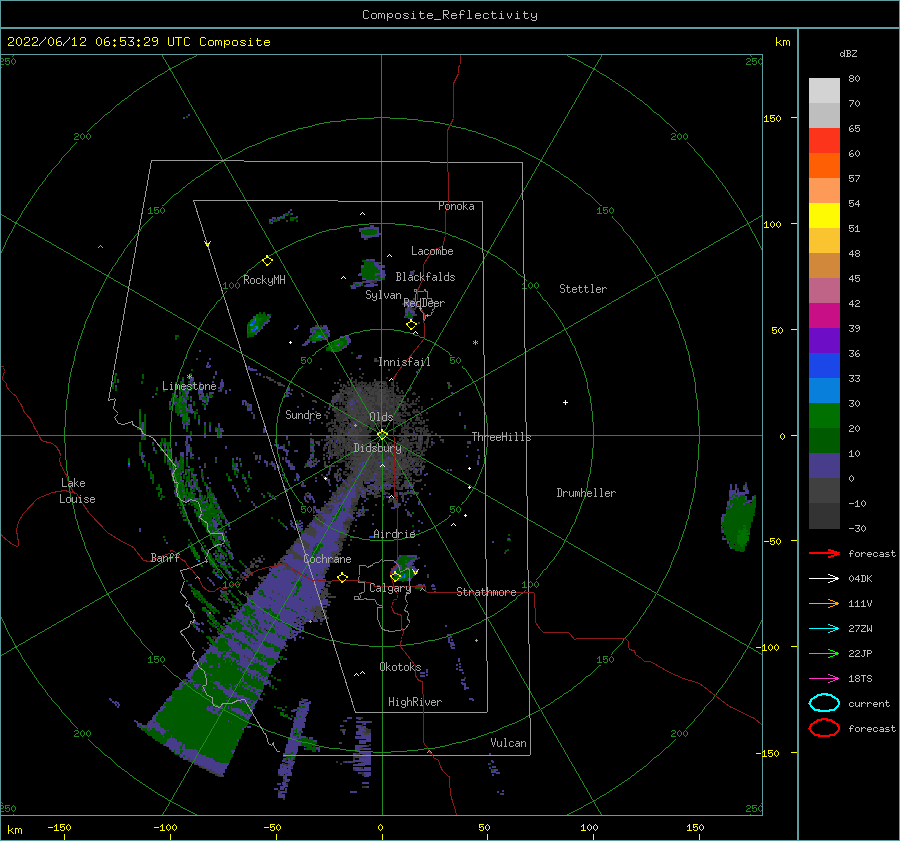Click the blue 33 dBZ color swatch
This screenshot has height=841, width=900.
tap(824, 365)
